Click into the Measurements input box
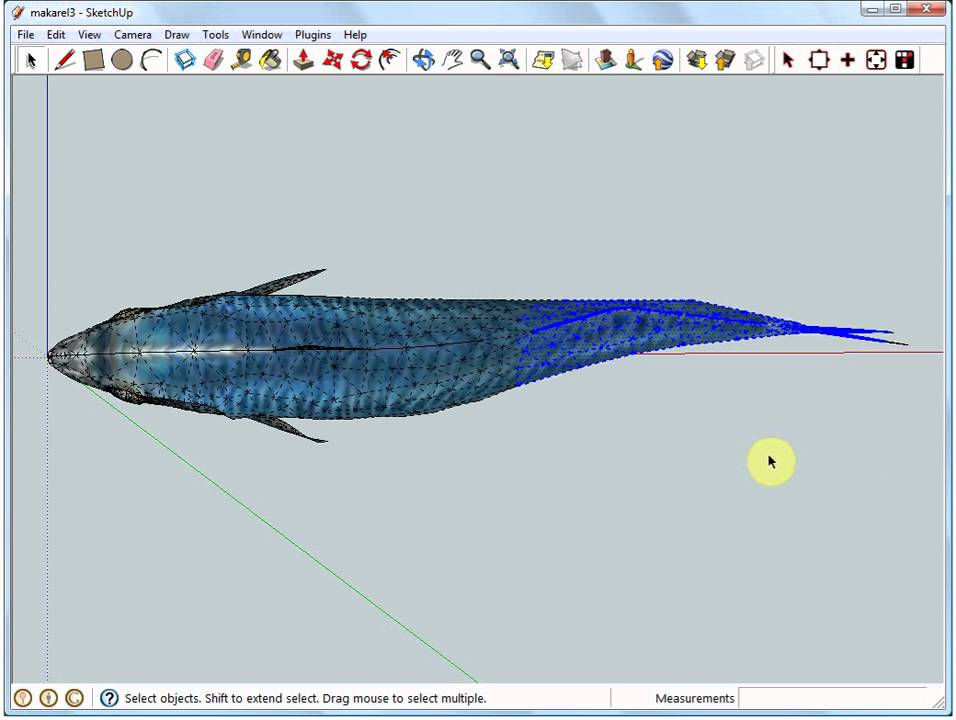956x720 pixels. coord(833,698)
